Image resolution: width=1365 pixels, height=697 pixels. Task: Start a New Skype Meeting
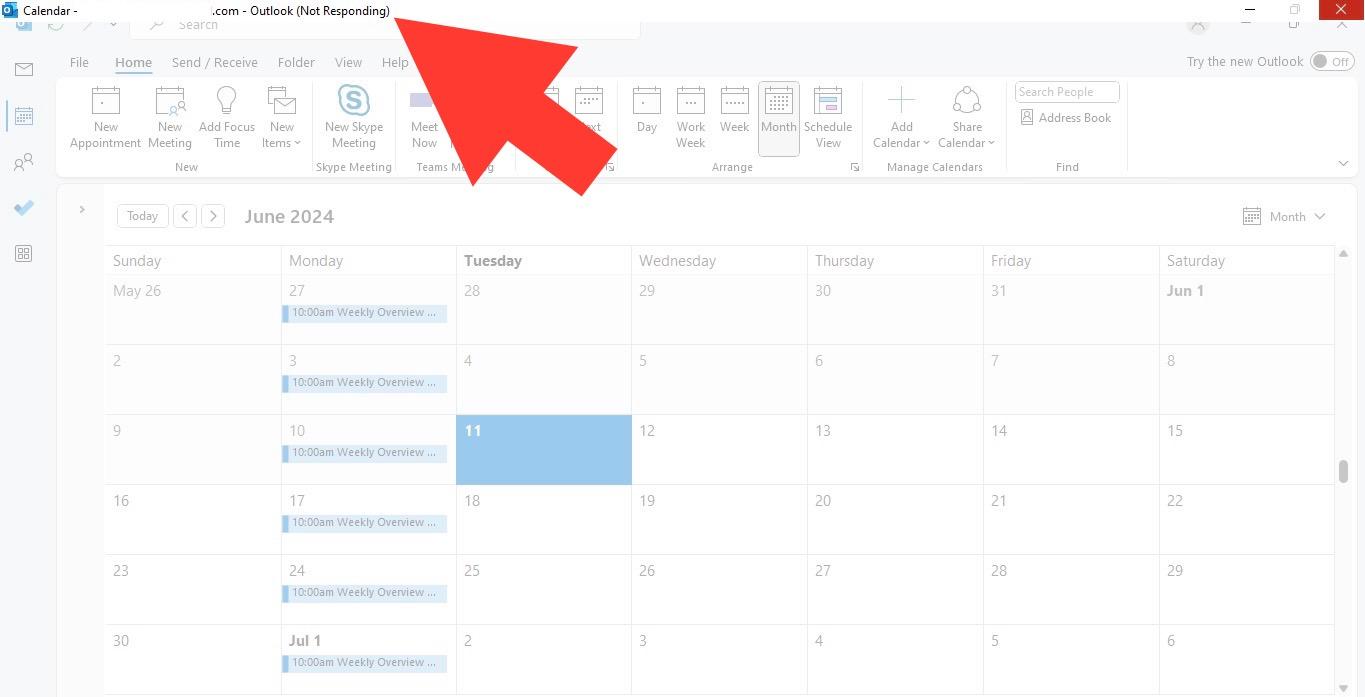353,102
